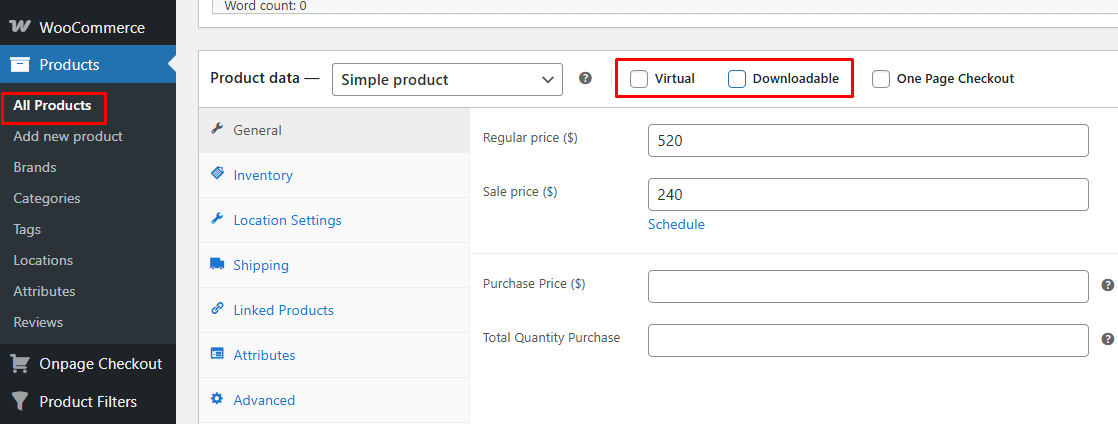
Task: Click the Inventory tag icon
Action: pyautogui.click(x=217, y=175)
